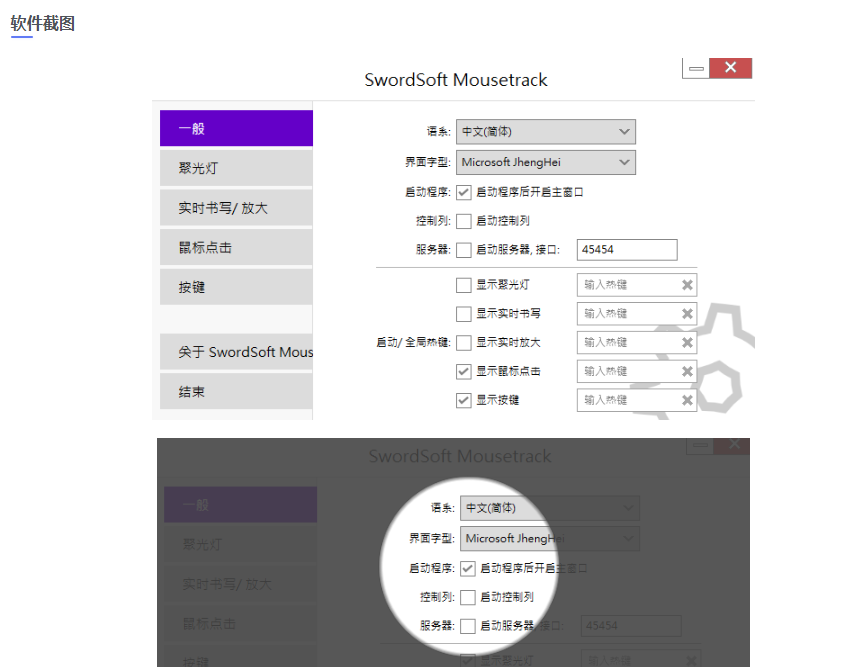Viewport: 849px width, 667px height.
Task: Switch to 实时书写/放大 in top window
Action: (x=236, y=207)
